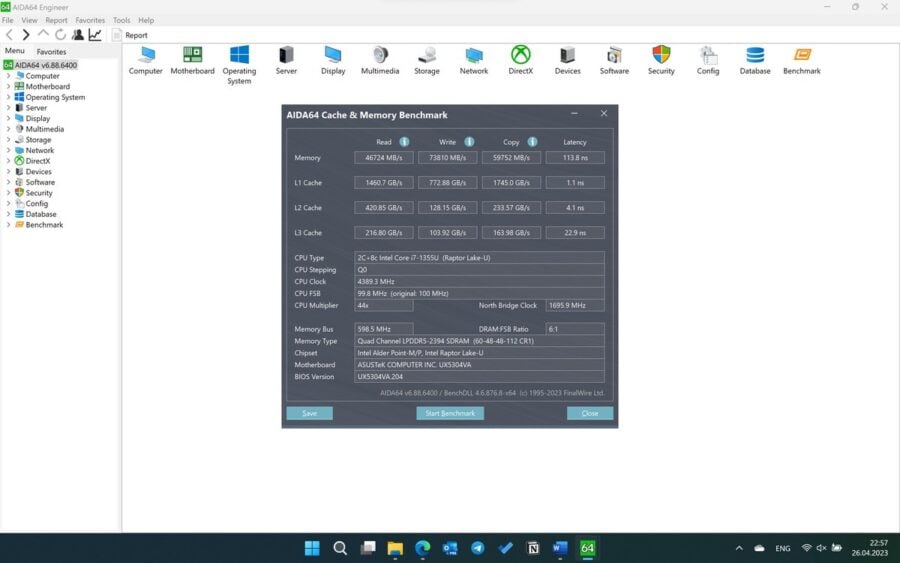The image size is (900, 563).
Task: Open Windows Search on taskbar
Action: (340, 548)
